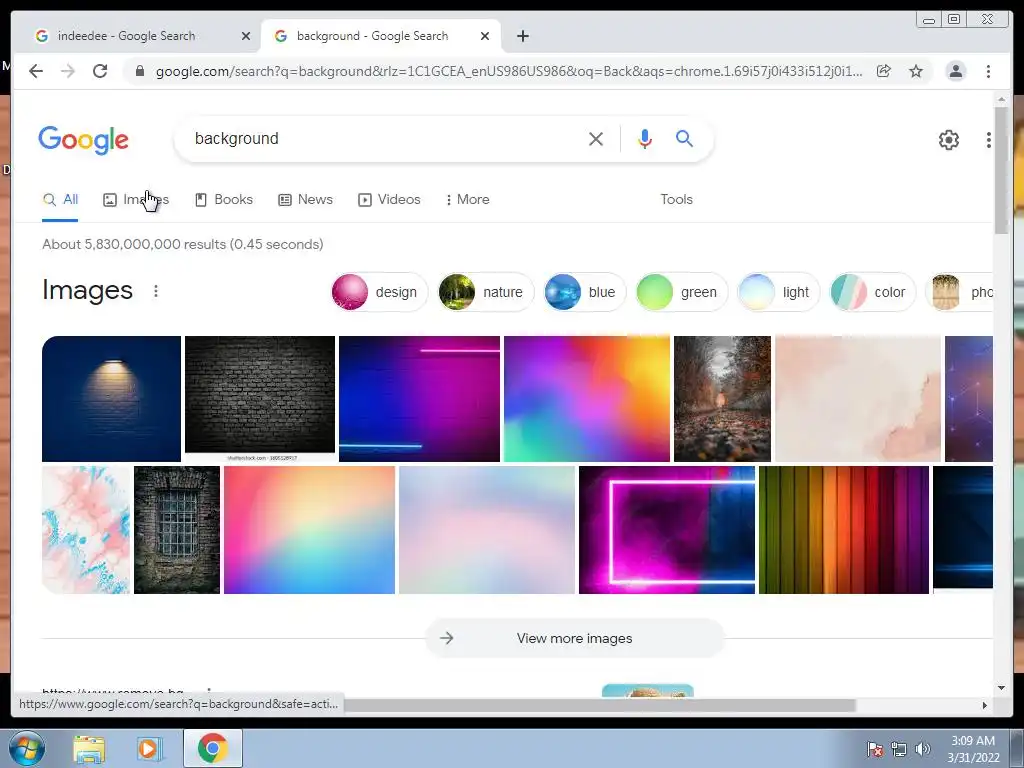Click the padlock site info icon
This screenshot has width=1024, height=768.
pyautogui.click(x=140, y=71)
